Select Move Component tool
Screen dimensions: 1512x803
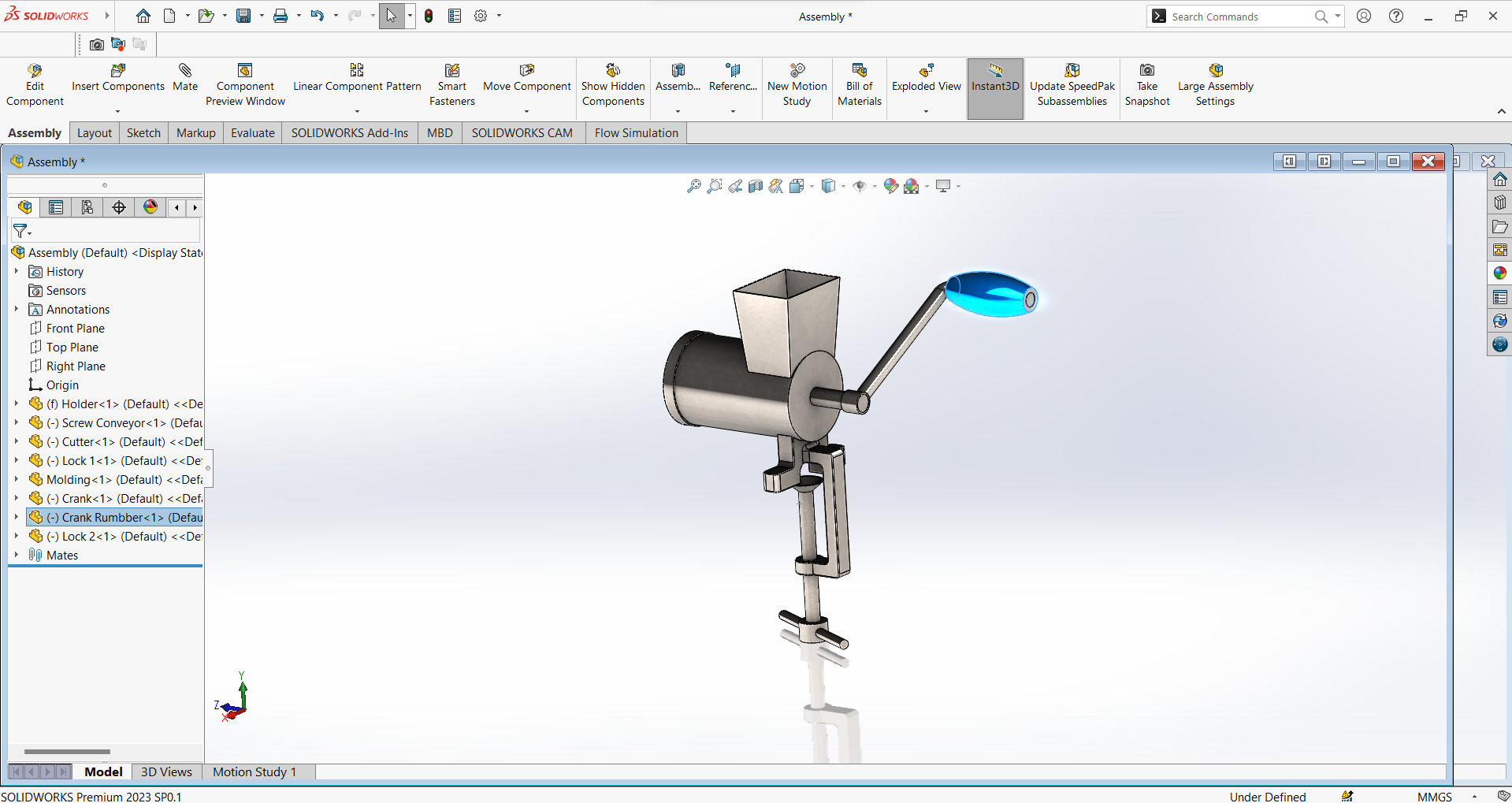527,79
